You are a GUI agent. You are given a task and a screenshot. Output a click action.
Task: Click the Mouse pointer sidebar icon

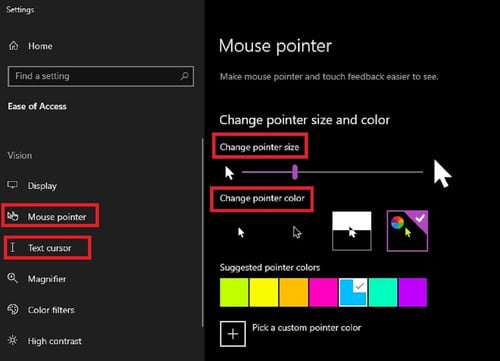pos(13,216)
